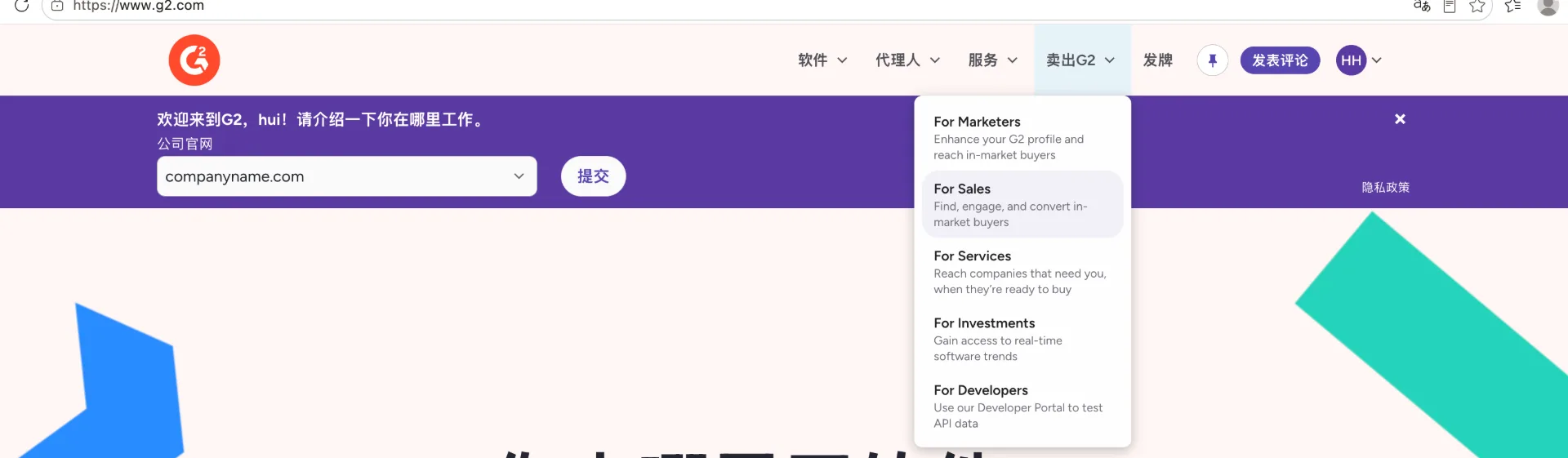Select the For Sales menu entry
The width and height of the screenshot is (1568, 458).
(1022, 204)
